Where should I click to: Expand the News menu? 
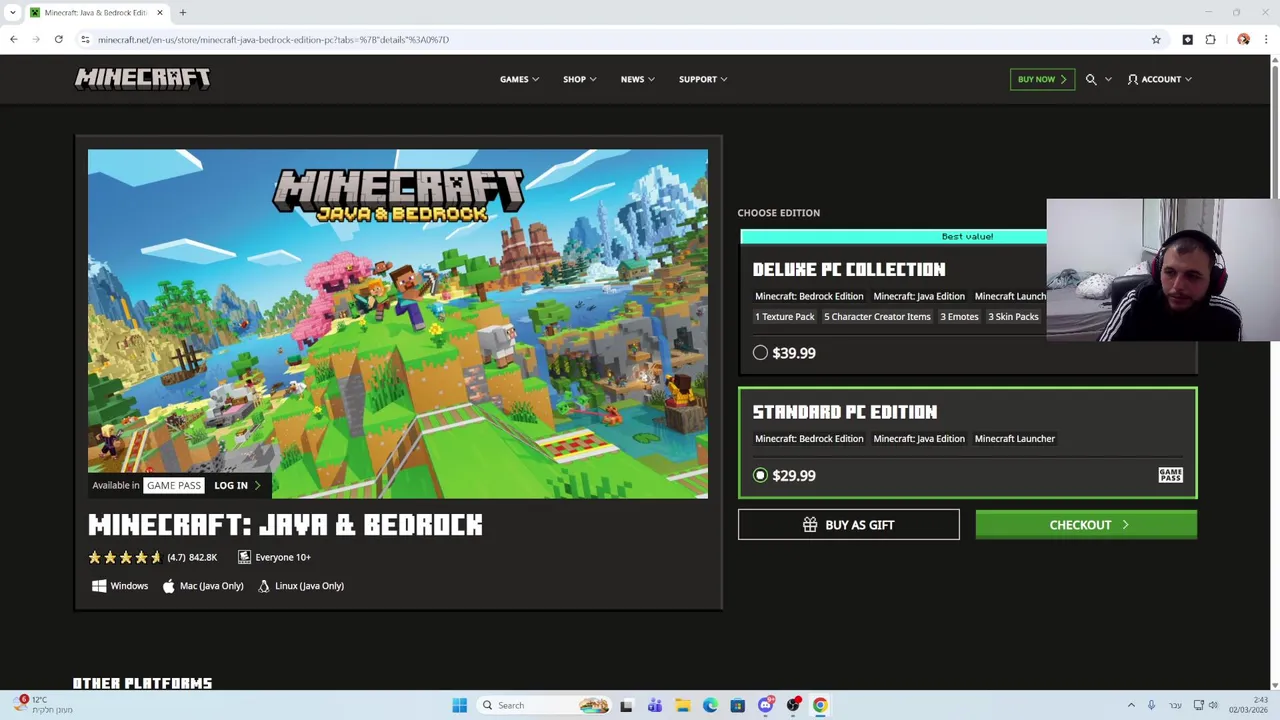tap(637, 79)
